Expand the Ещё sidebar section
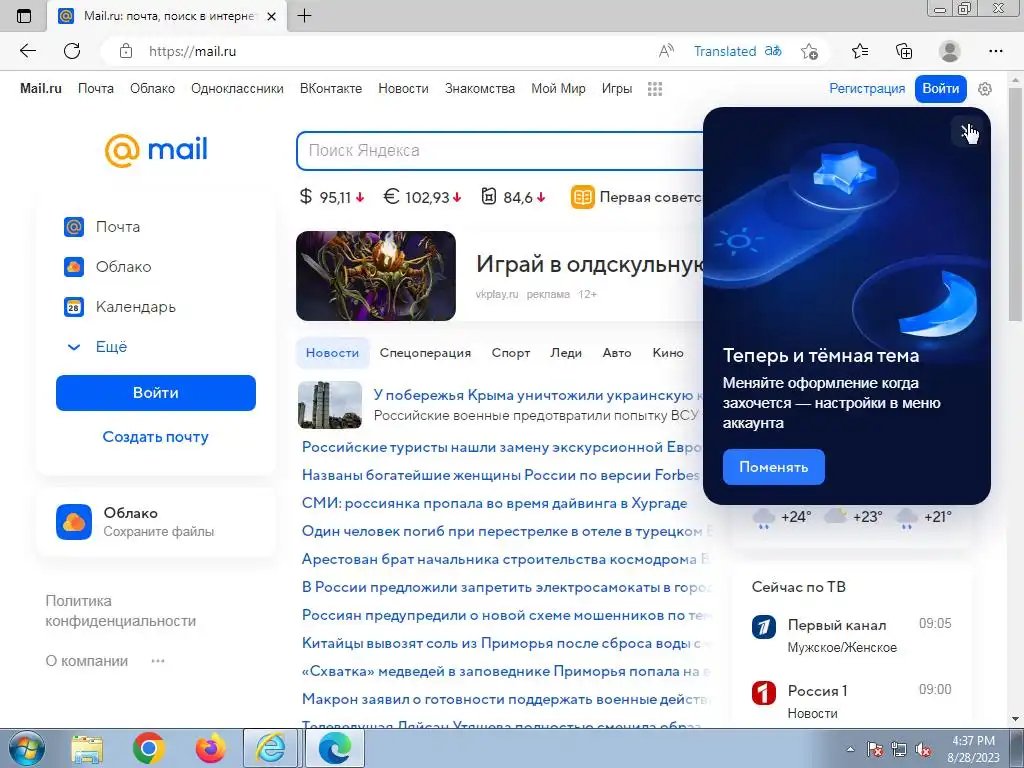Image resolution: width=1024 pixels, height=768 pixels. 98,347
